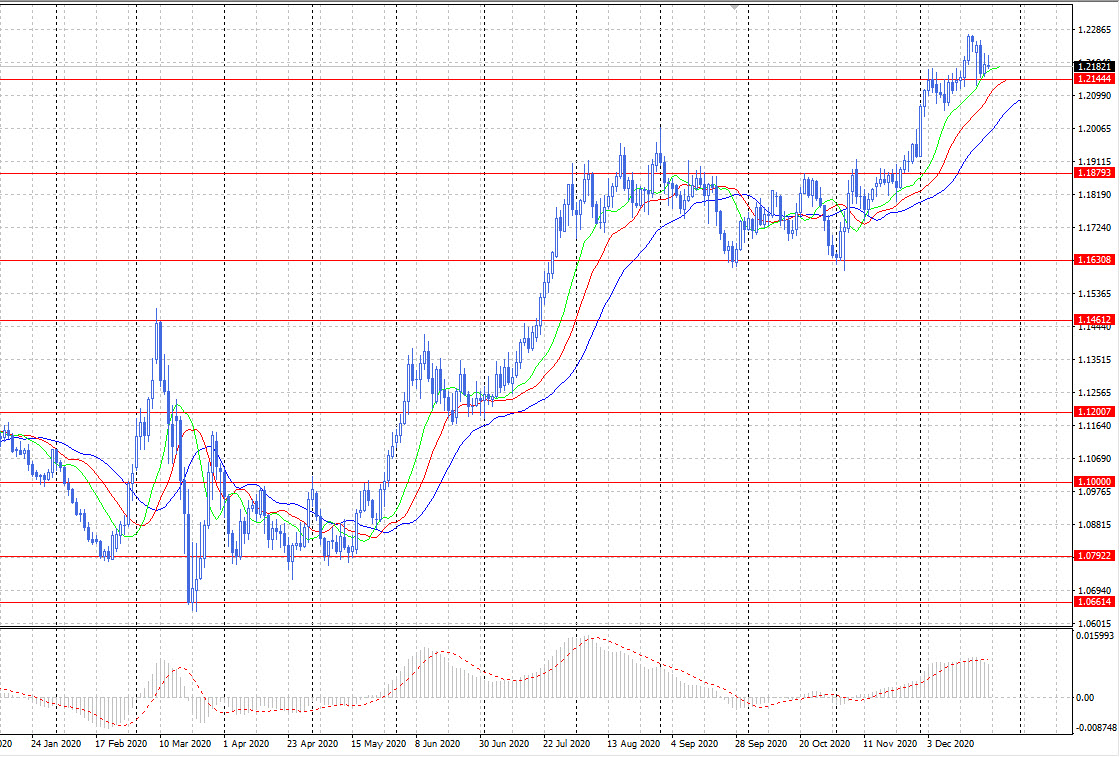This screenshot has height=757, width=1120.
Task: Click price scale value 1.18190
Action: [1095, 195]
